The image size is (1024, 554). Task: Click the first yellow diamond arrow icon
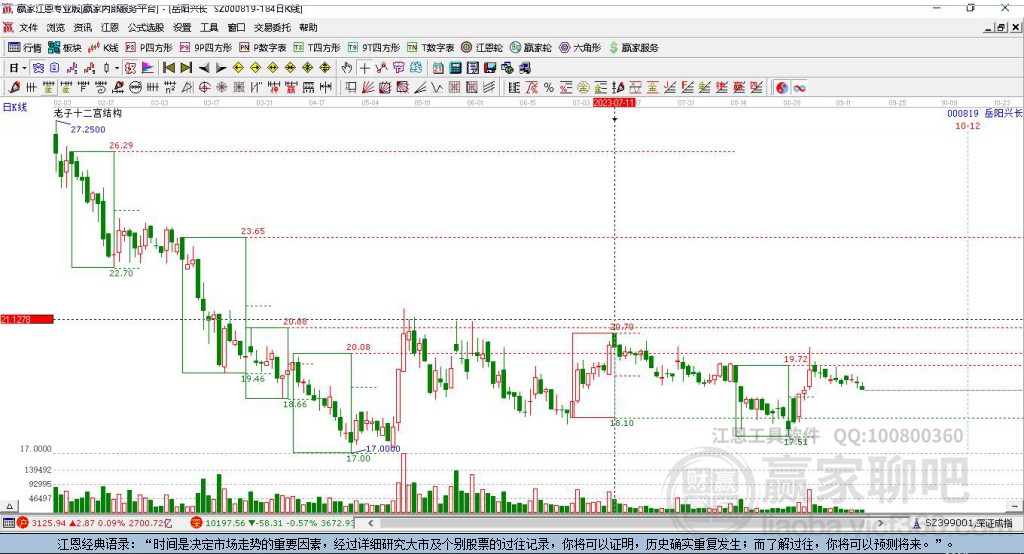click(x=238, y=68)
